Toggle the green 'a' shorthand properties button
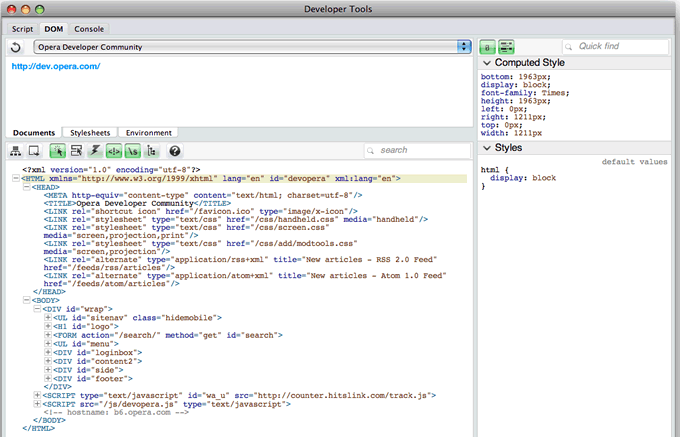680x437 pixels. pyautogui.click(x=487, y=47)
